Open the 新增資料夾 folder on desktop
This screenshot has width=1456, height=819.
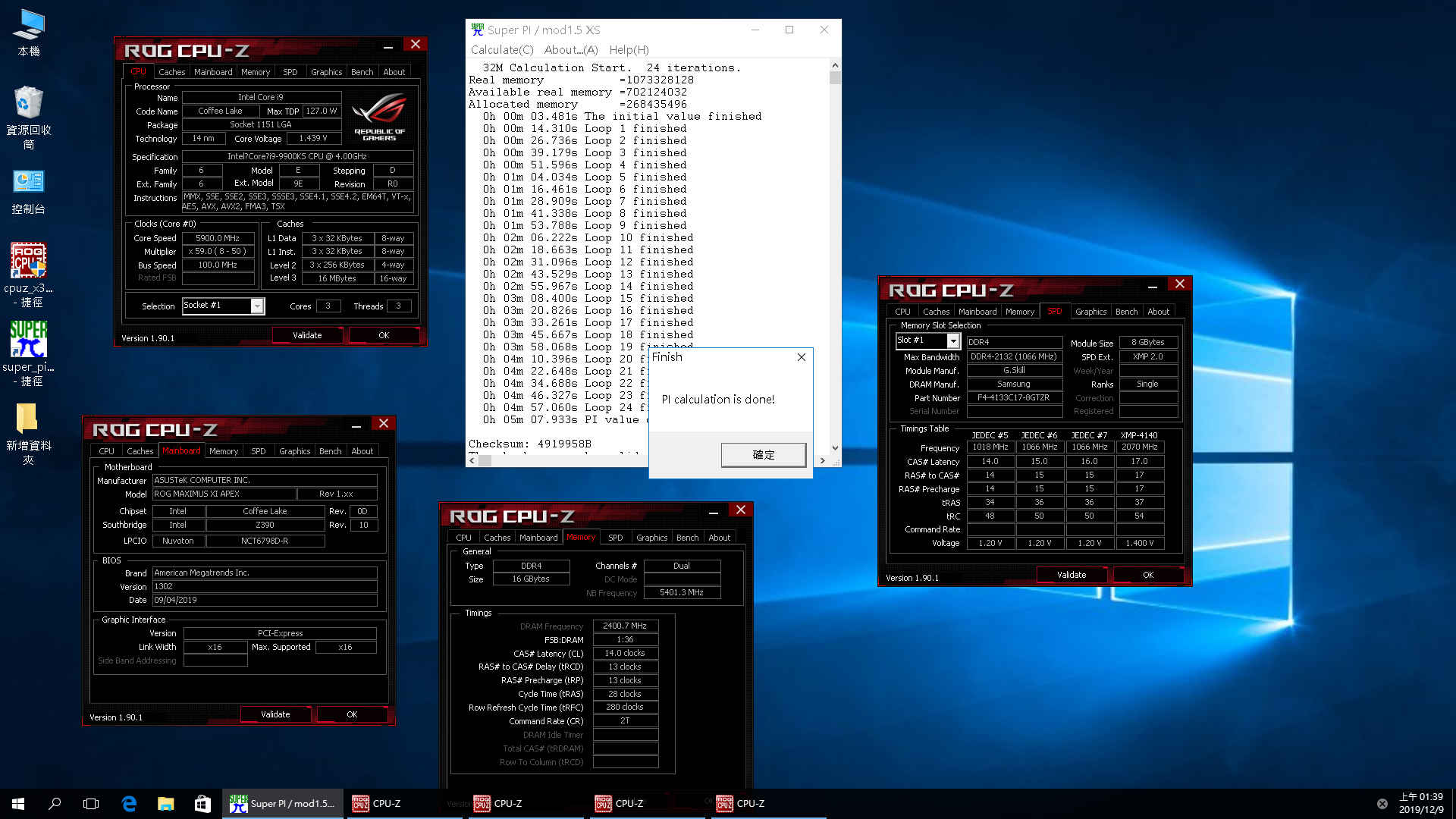[x=29, y=433]
